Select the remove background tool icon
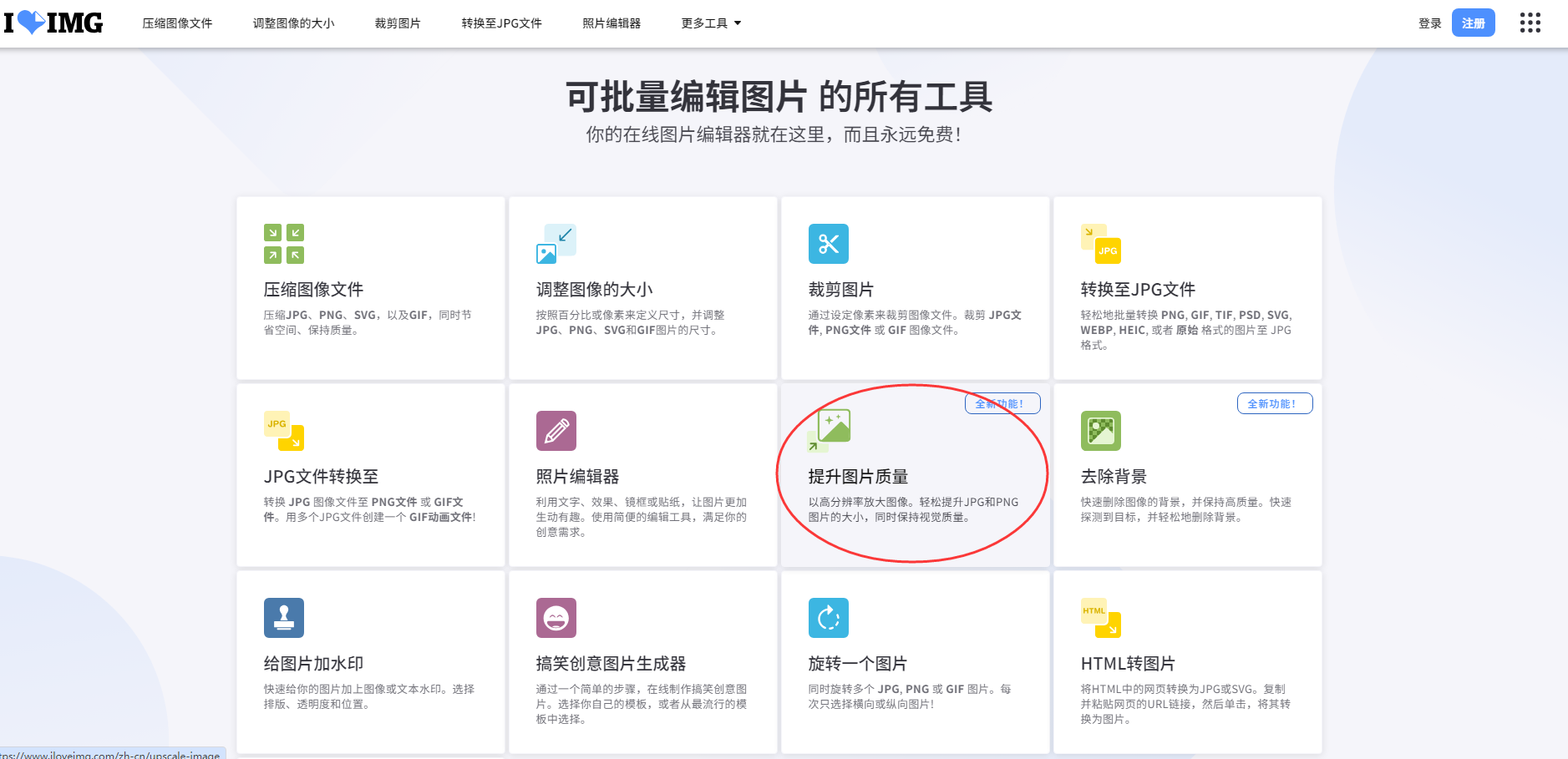Viewport: 1568px width, 759px height. pyautogui.click(x=1102, y=431)
